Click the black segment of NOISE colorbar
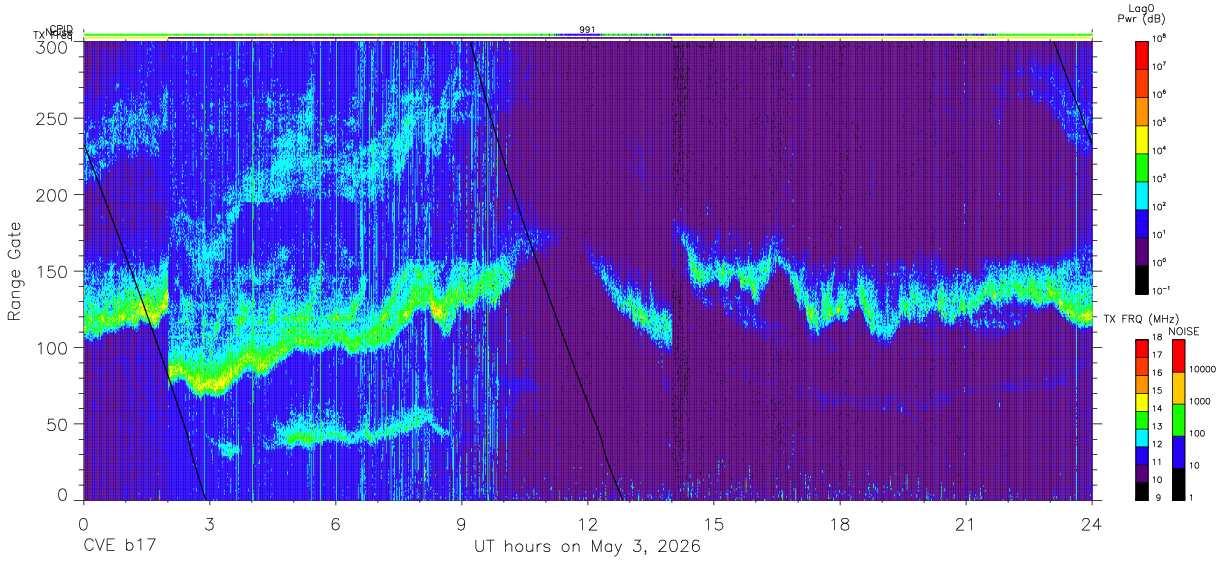 point(1178,484)
